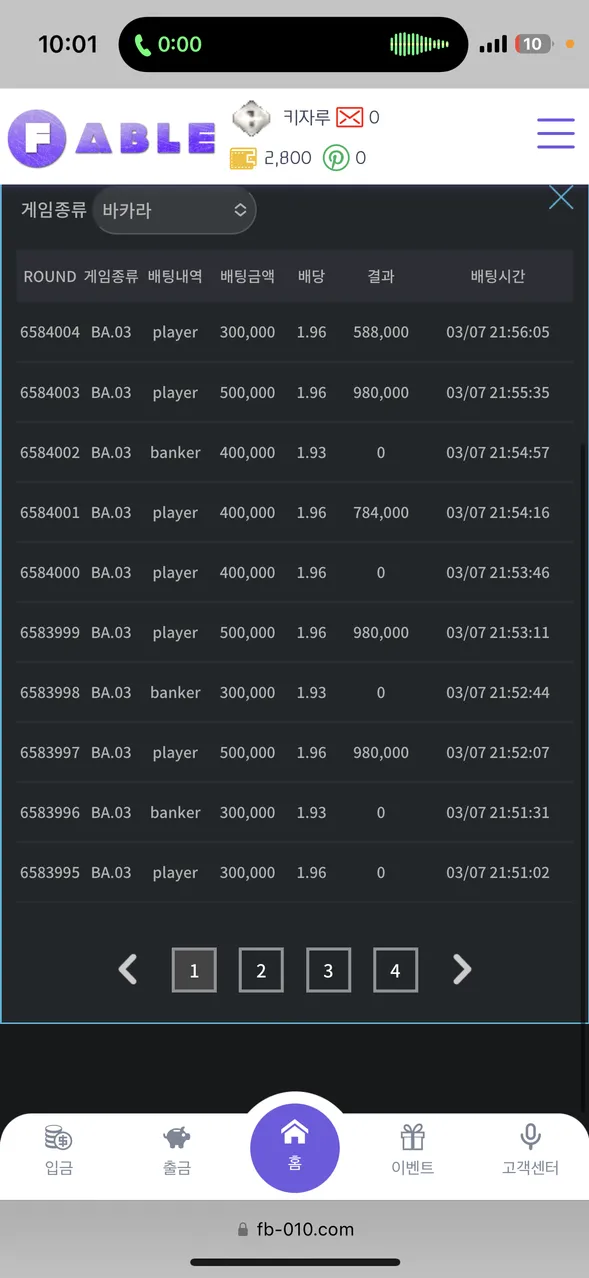The height and width of the screenshot is (1278, 589).
Task: Go to the previous page chevron
Action: [x=128, y=969]
